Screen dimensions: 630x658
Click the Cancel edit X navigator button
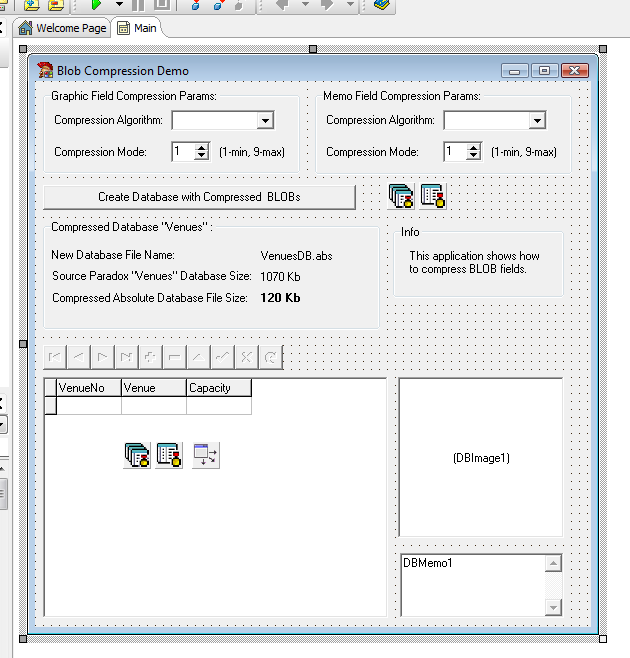click(246, 356)
